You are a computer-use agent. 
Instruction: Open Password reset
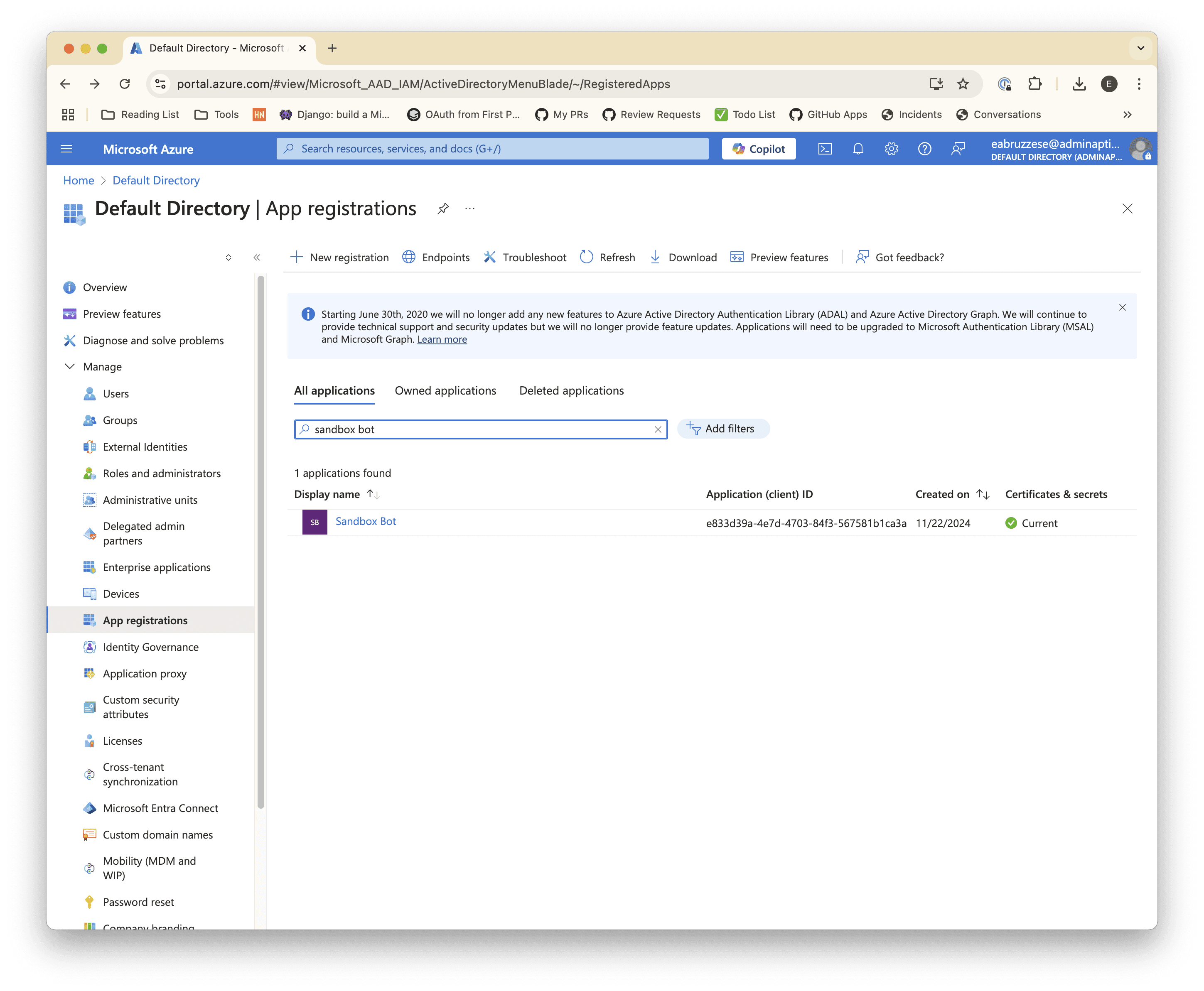[138, 902]
